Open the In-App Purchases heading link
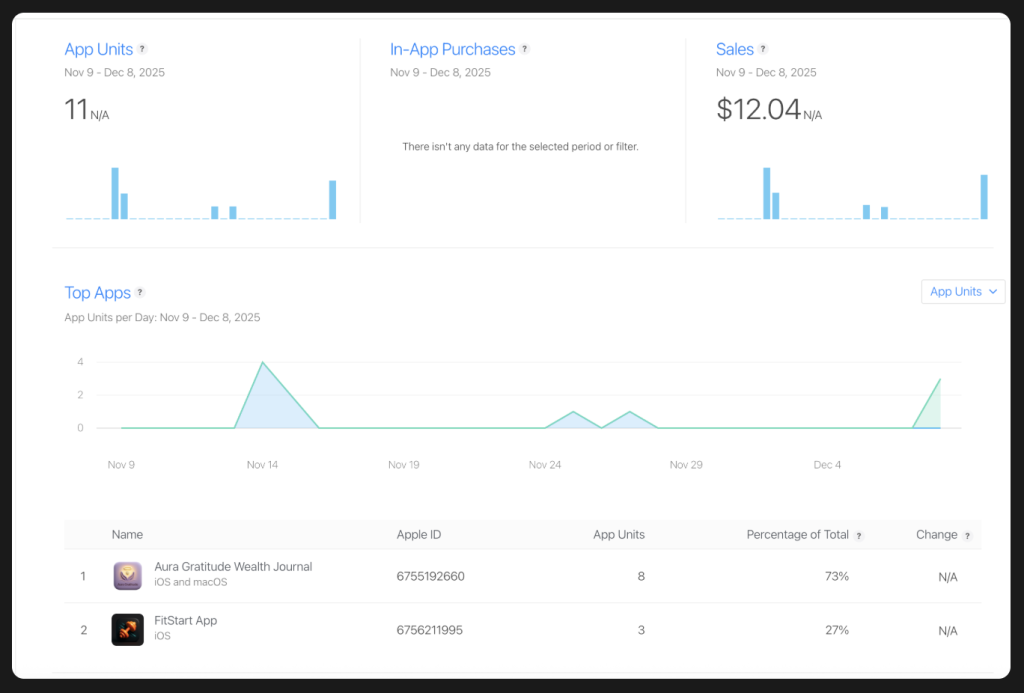 click(x=452, y=49)
